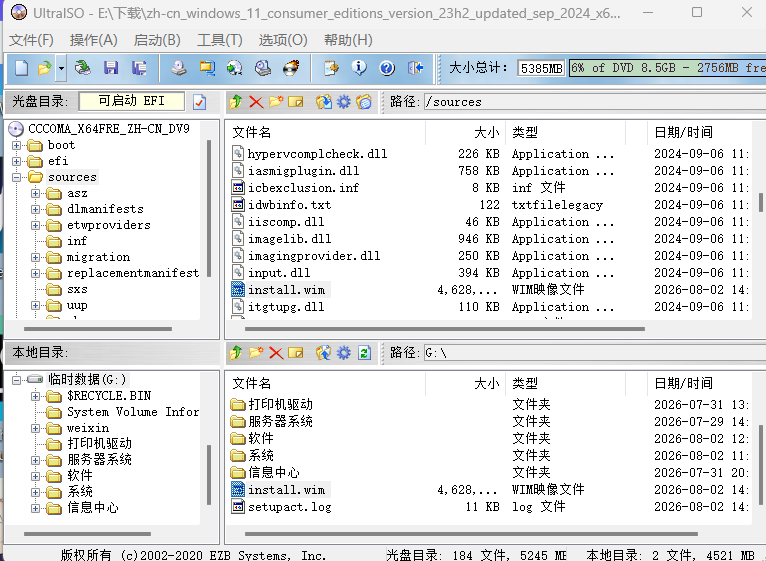Click the disc path field showing /sources
766x561 pixels.
595,102
